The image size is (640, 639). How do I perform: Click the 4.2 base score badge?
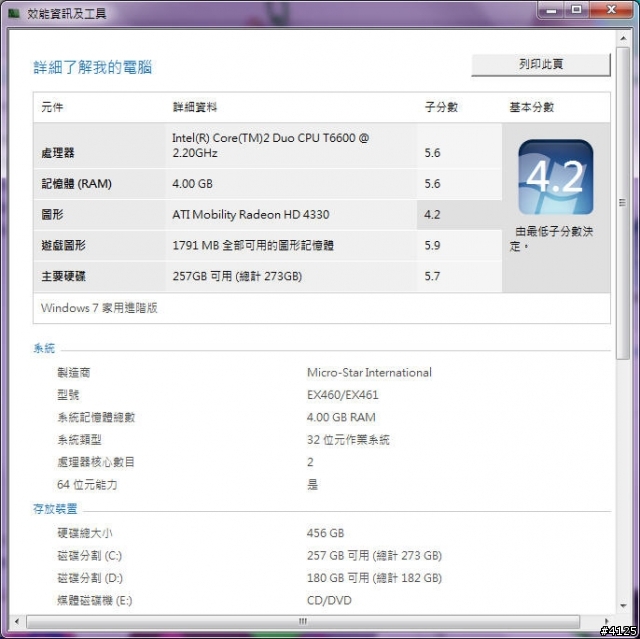tap(556, 177)
